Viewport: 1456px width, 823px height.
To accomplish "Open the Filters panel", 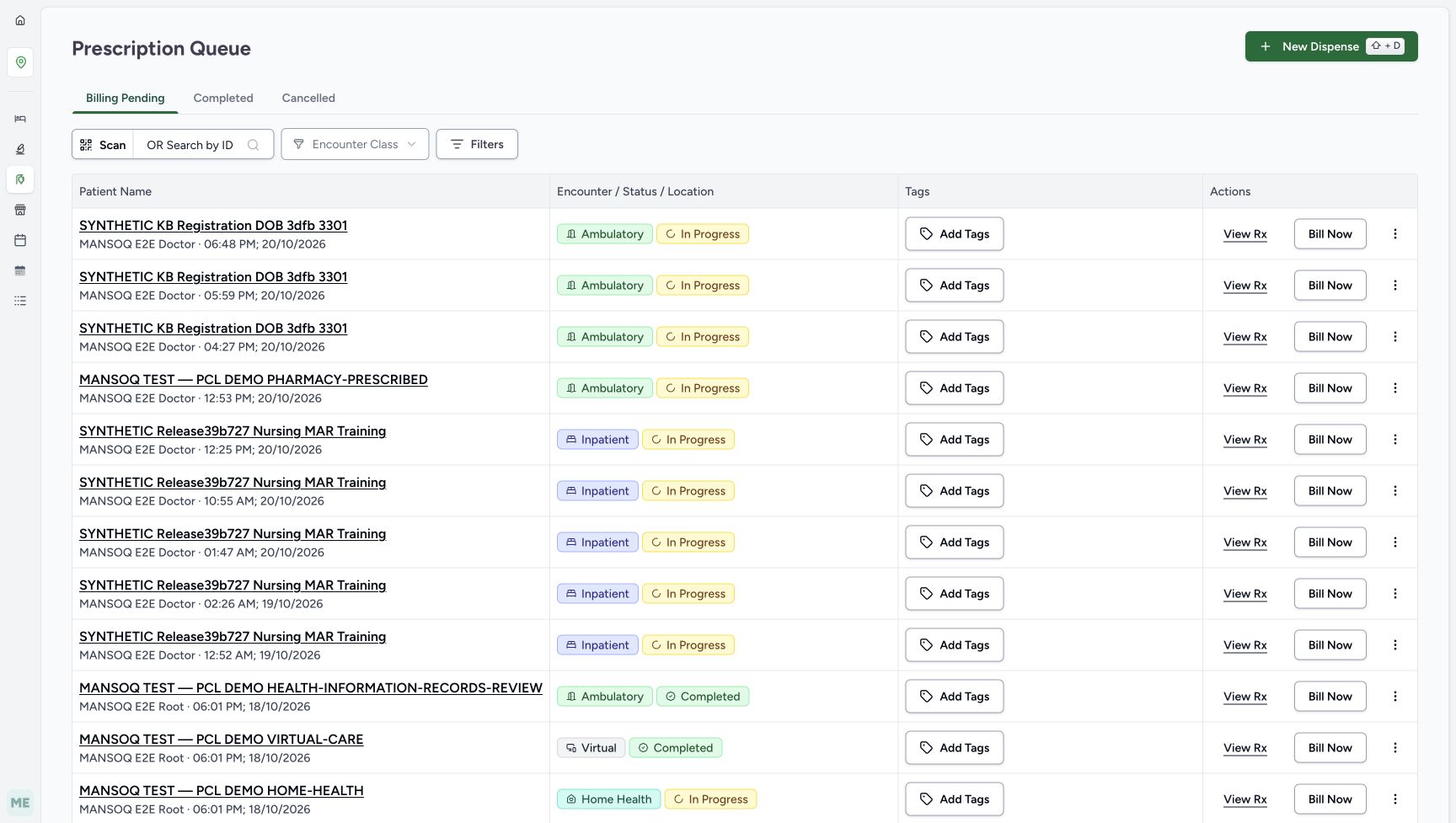I will (477, 144).
